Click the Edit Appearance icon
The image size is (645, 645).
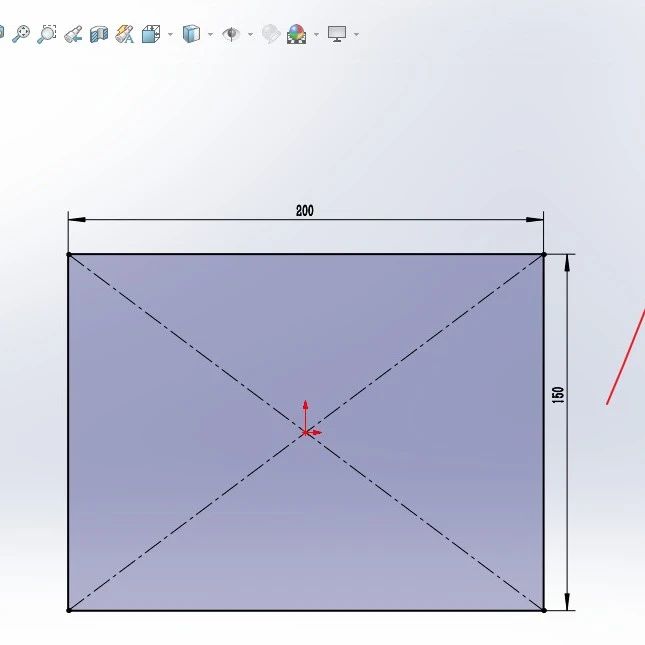271,34
